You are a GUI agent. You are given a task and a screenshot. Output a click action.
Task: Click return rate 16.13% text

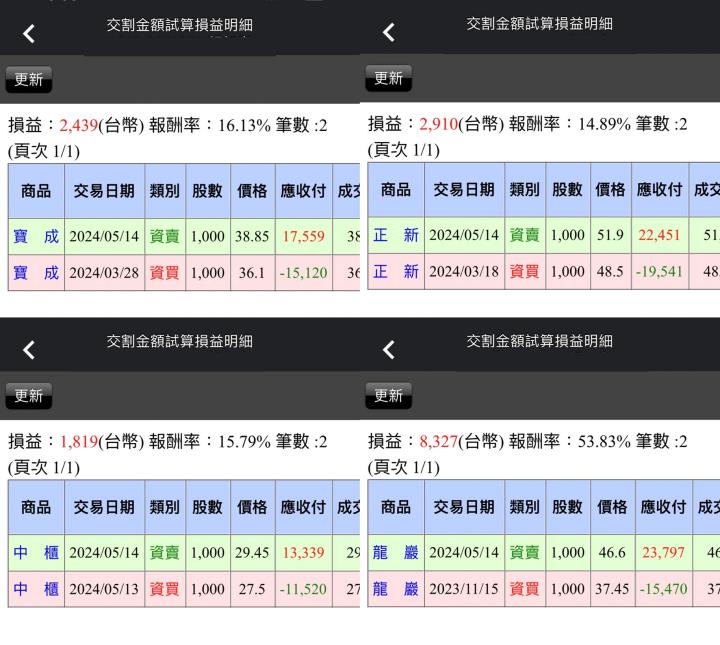tap(244, 125)
